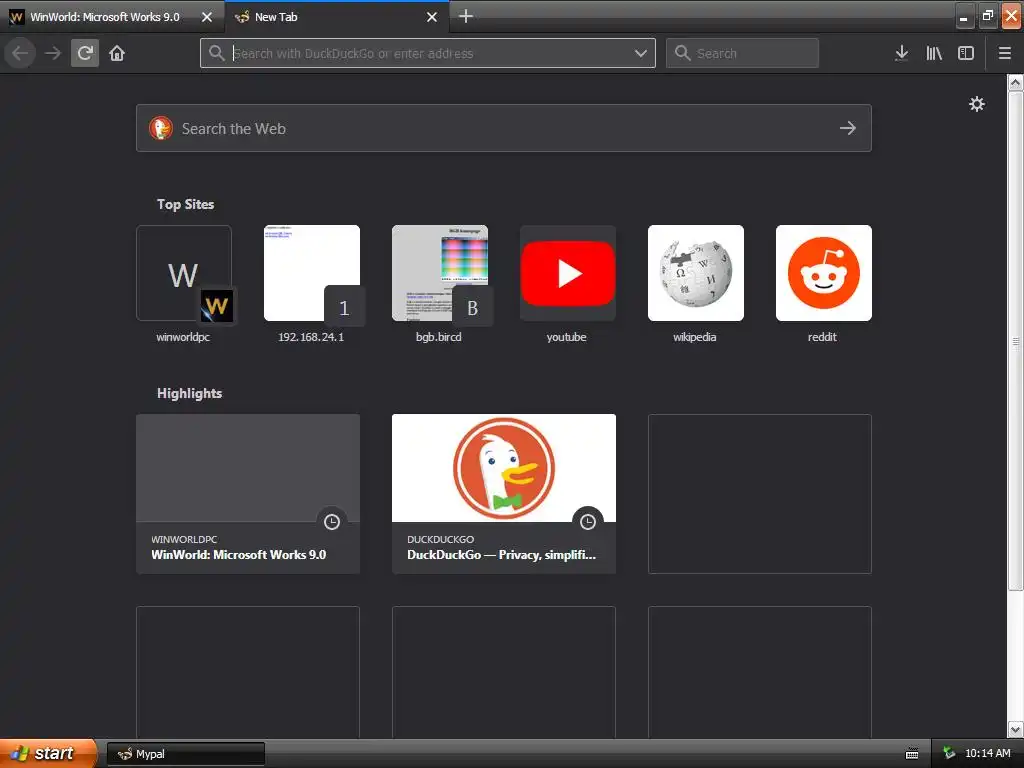1024x768 pixels.
Task: Open the on-screen keyboard tray icon
Action: (x=912, y=754)
